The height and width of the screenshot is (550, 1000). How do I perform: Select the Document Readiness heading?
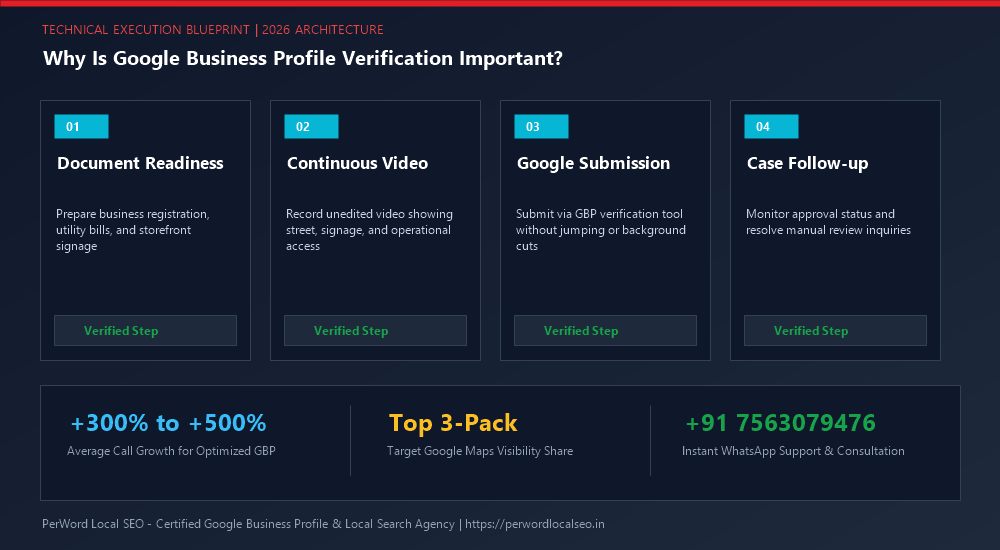tap(140, 163)
